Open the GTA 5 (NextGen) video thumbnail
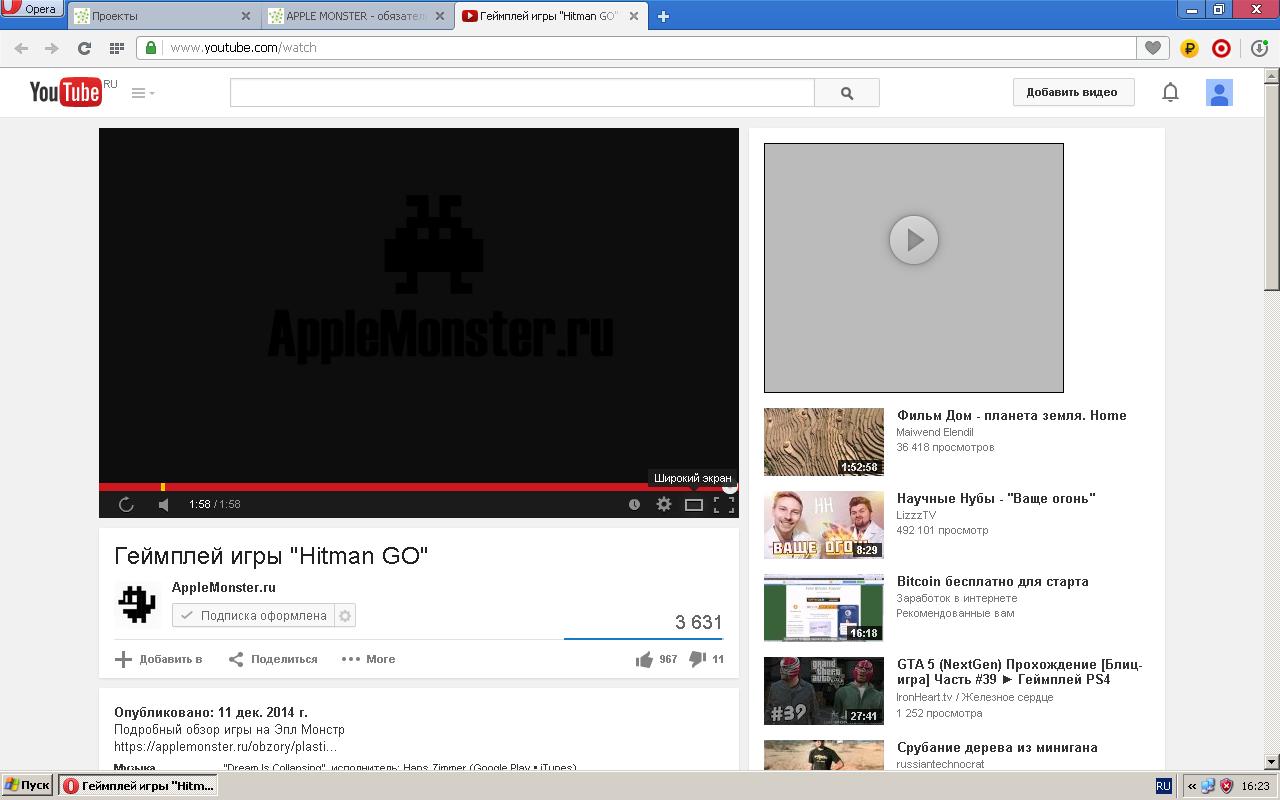The width and height of the screenshot is (1280, 800). coord(824,691)
